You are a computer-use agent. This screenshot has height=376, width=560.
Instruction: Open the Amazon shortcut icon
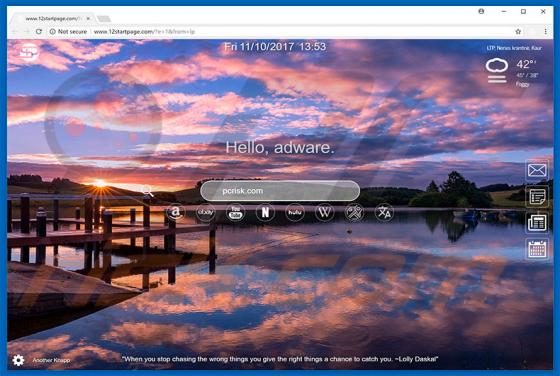(x=176, y=212)
